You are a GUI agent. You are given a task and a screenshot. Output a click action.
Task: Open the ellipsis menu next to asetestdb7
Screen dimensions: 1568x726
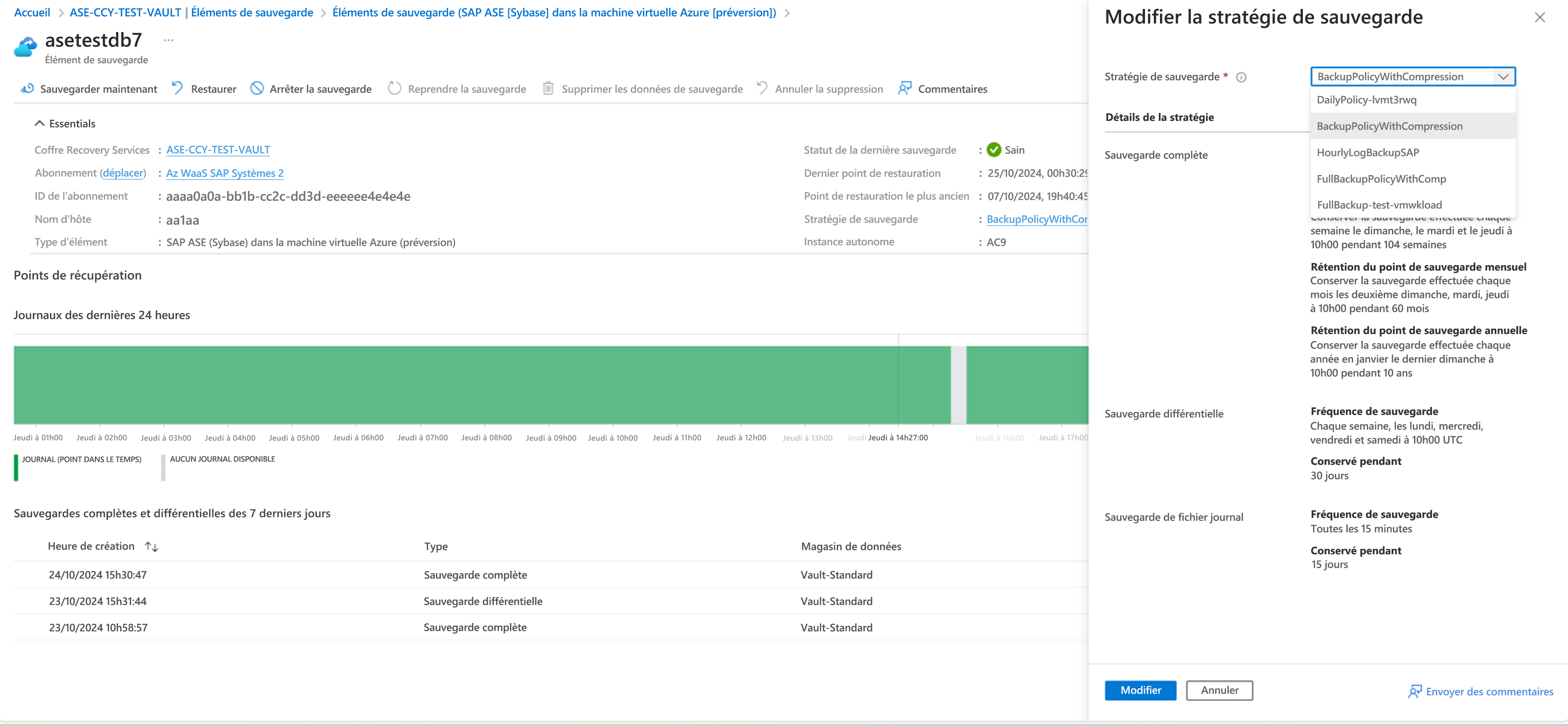[169, 41]
